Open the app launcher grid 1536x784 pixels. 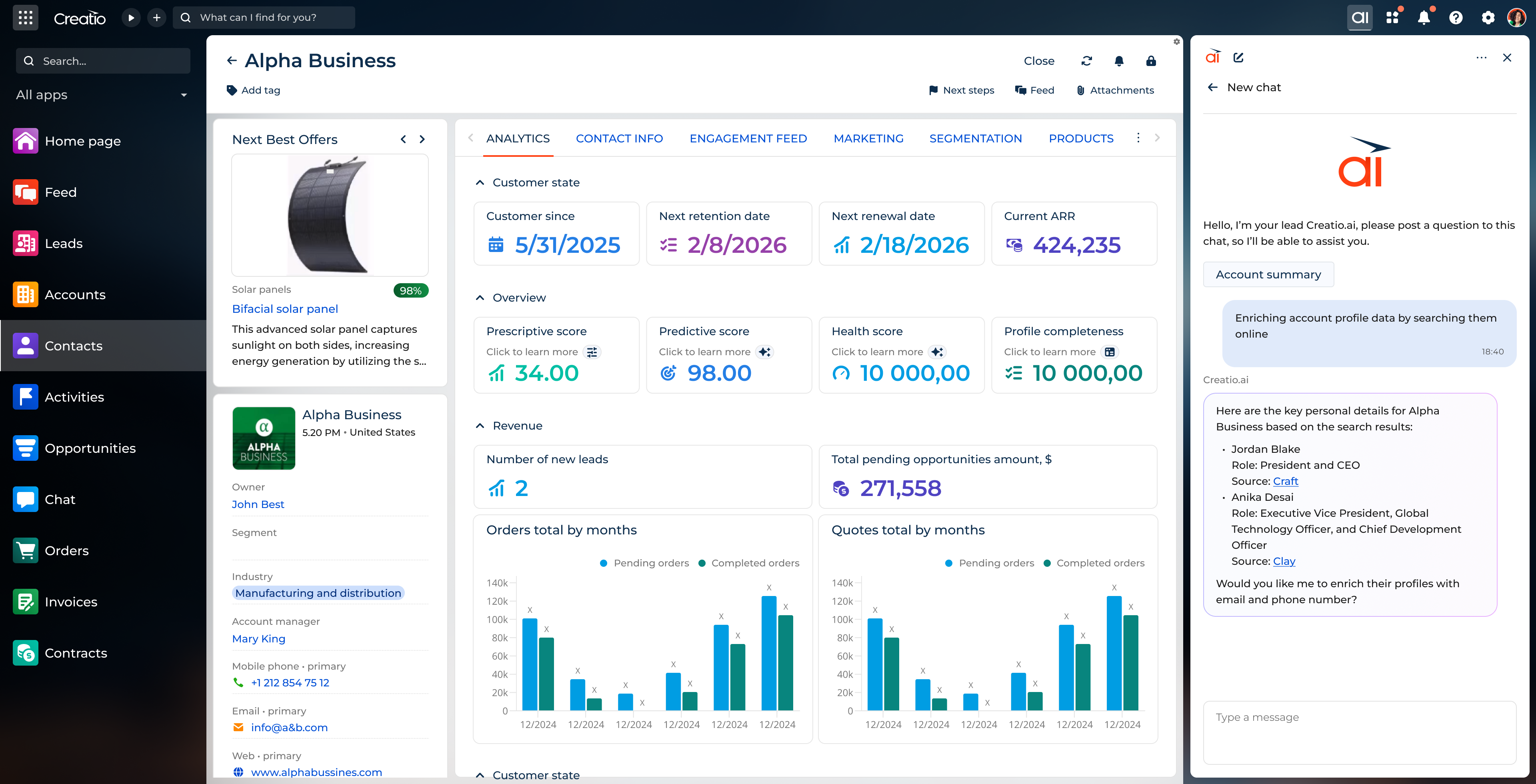point(25,17)
